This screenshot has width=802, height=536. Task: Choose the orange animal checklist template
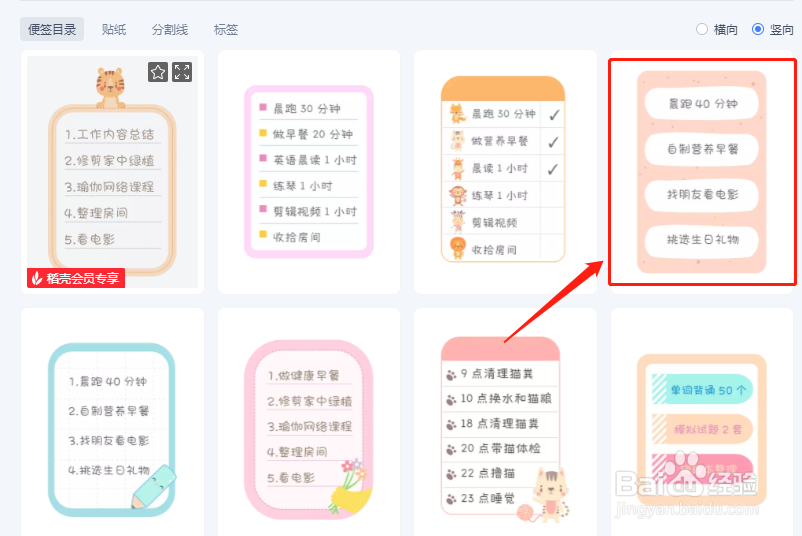[505, 172]
